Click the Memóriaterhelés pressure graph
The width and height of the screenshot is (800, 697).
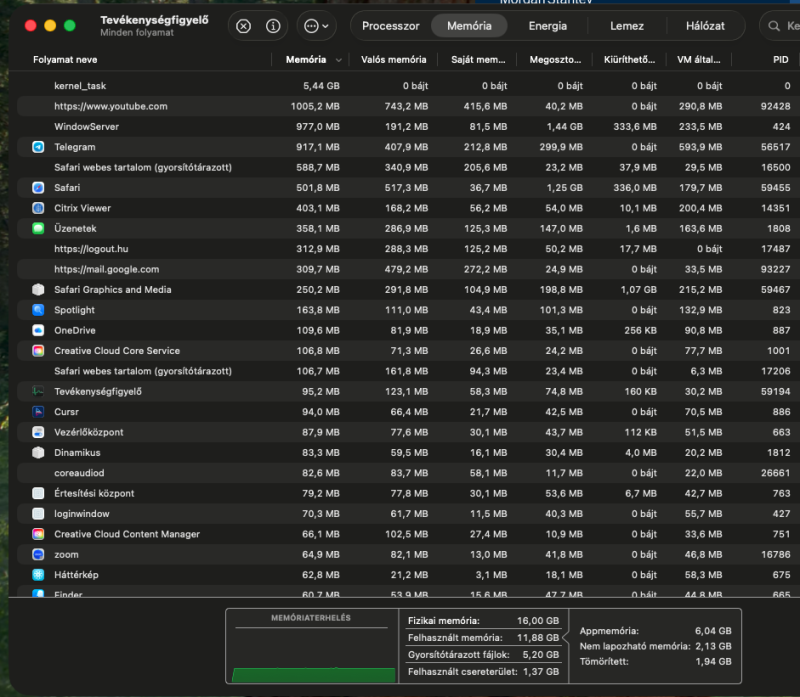[312, 646]
